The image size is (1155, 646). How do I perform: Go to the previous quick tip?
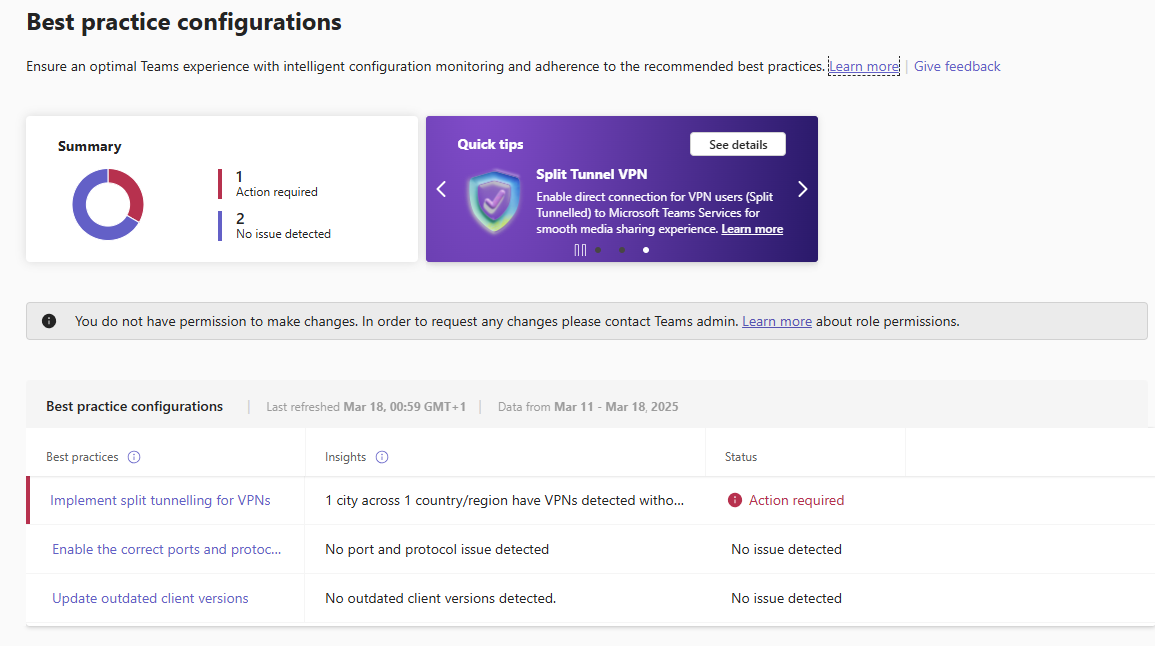[x=441, y=189]
